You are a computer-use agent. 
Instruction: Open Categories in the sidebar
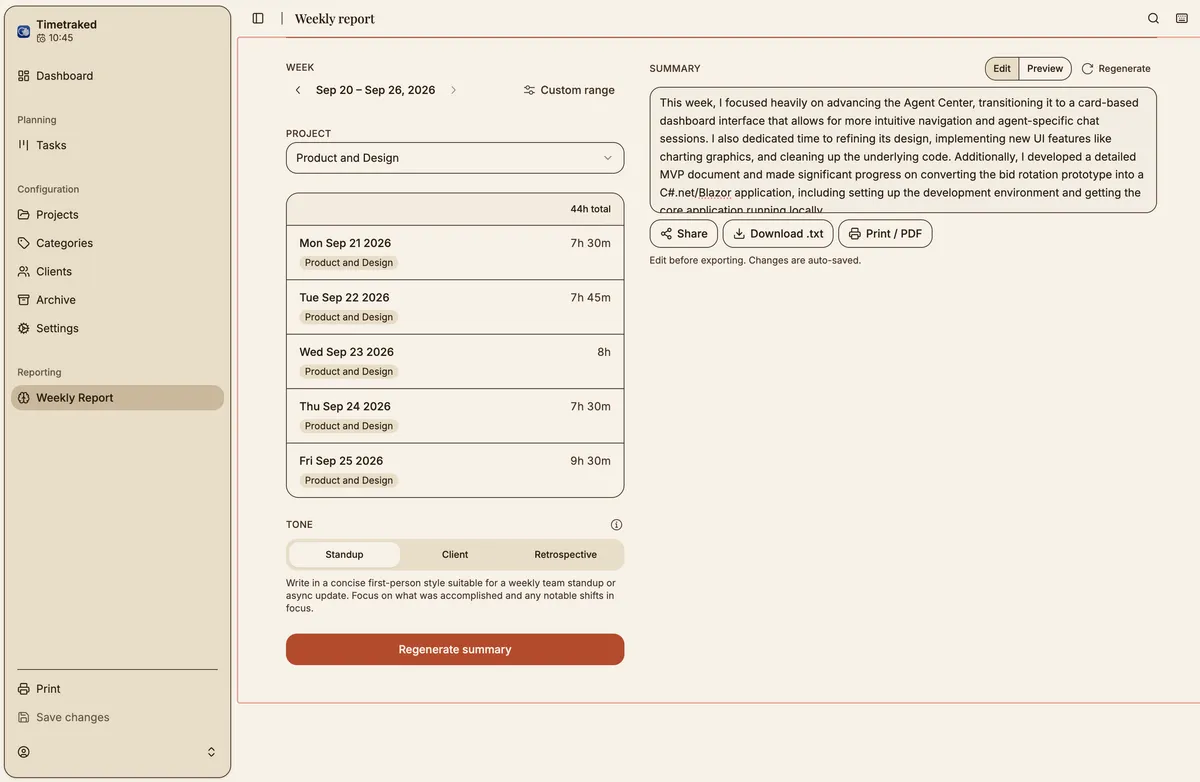pyautogui.click(x=117, y=243)
